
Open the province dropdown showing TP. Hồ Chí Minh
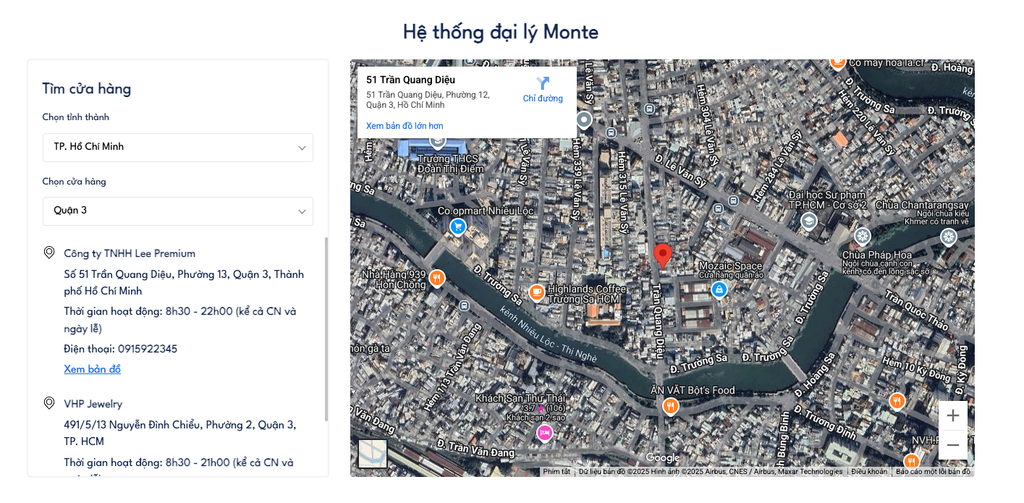click(178, 147)
